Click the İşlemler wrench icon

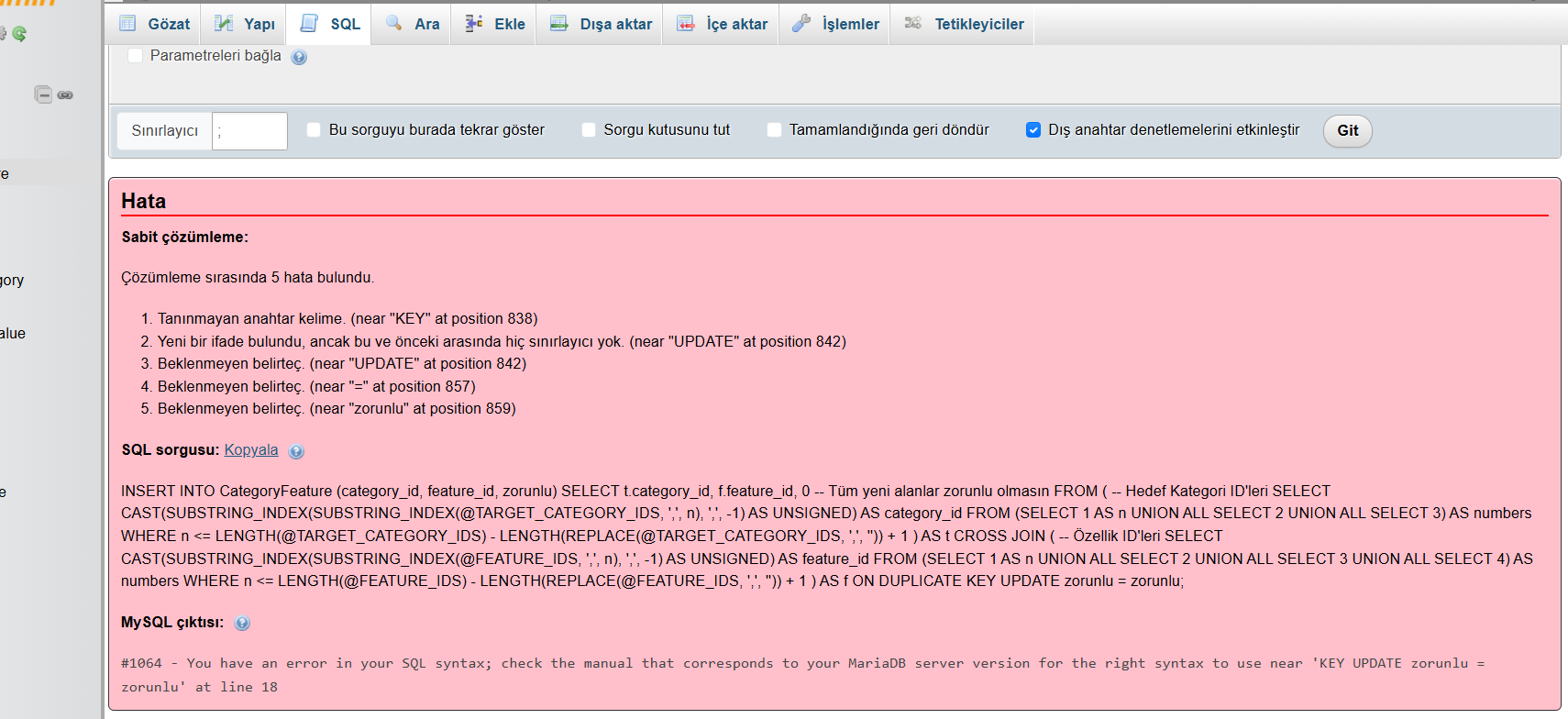point(801,24)
